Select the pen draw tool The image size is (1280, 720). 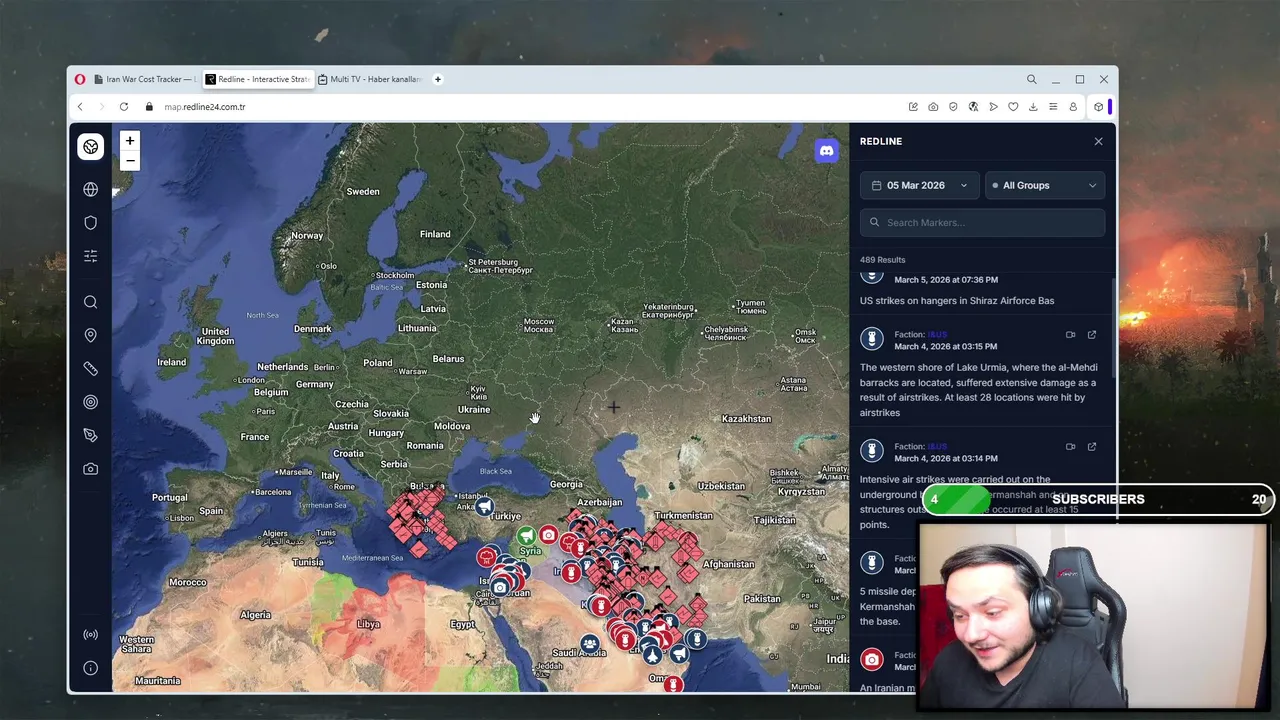point(90,435)
